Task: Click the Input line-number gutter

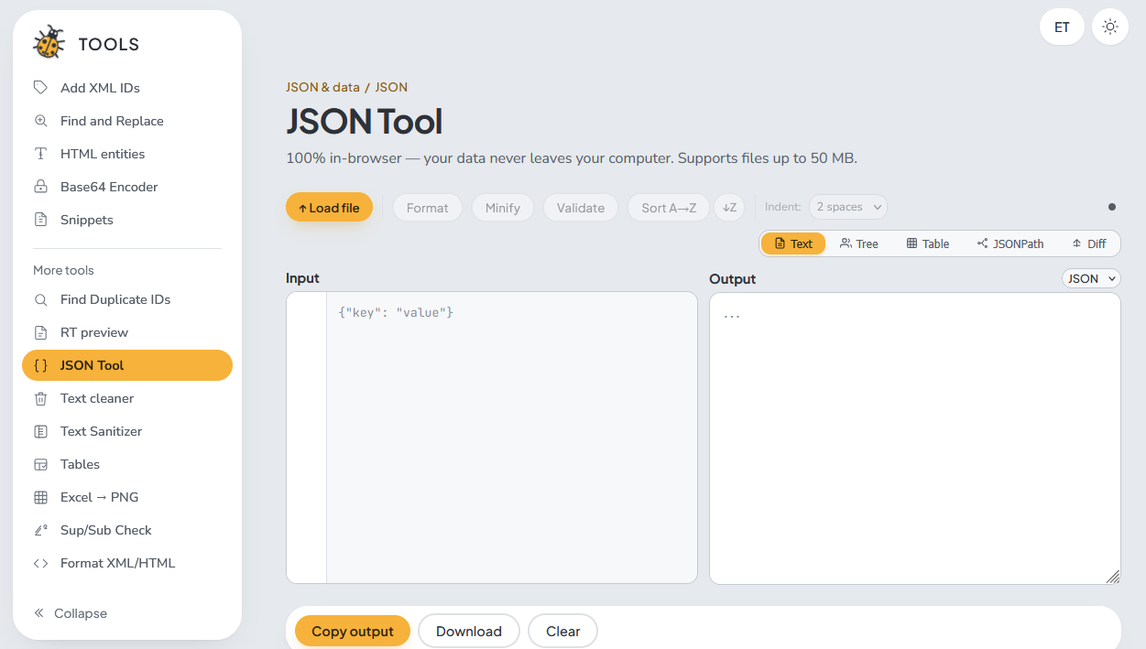Action: (x=307, y=437)
